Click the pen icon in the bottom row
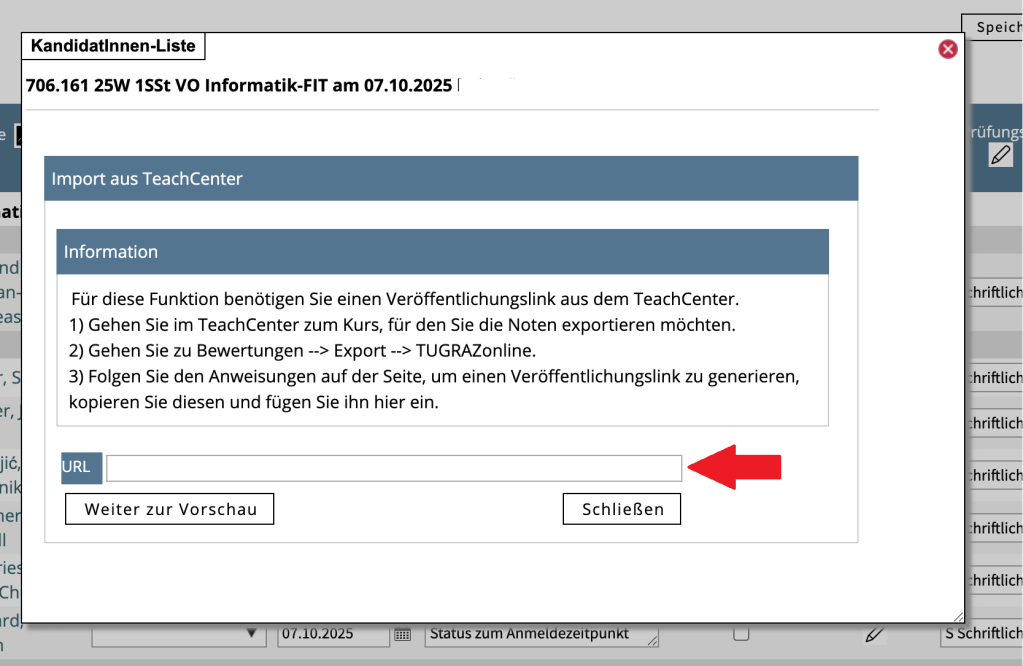The width and height of the screenshot is (1023, 666). [x=875, y=634]
